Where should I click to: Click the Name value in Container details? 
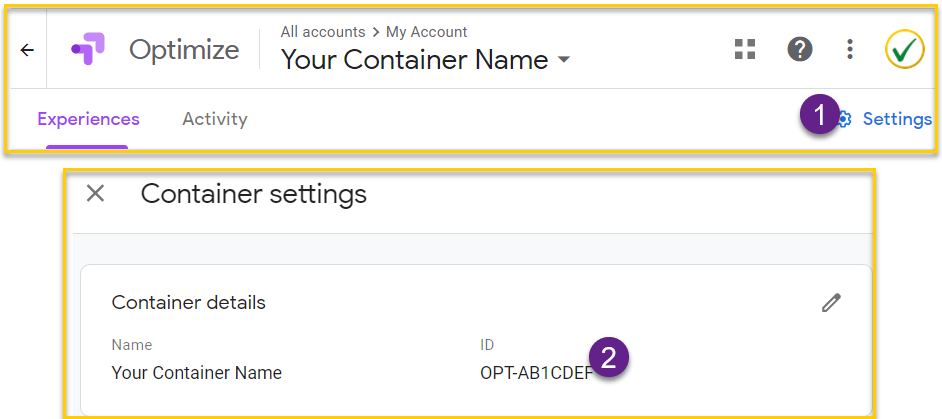[196, 373]
